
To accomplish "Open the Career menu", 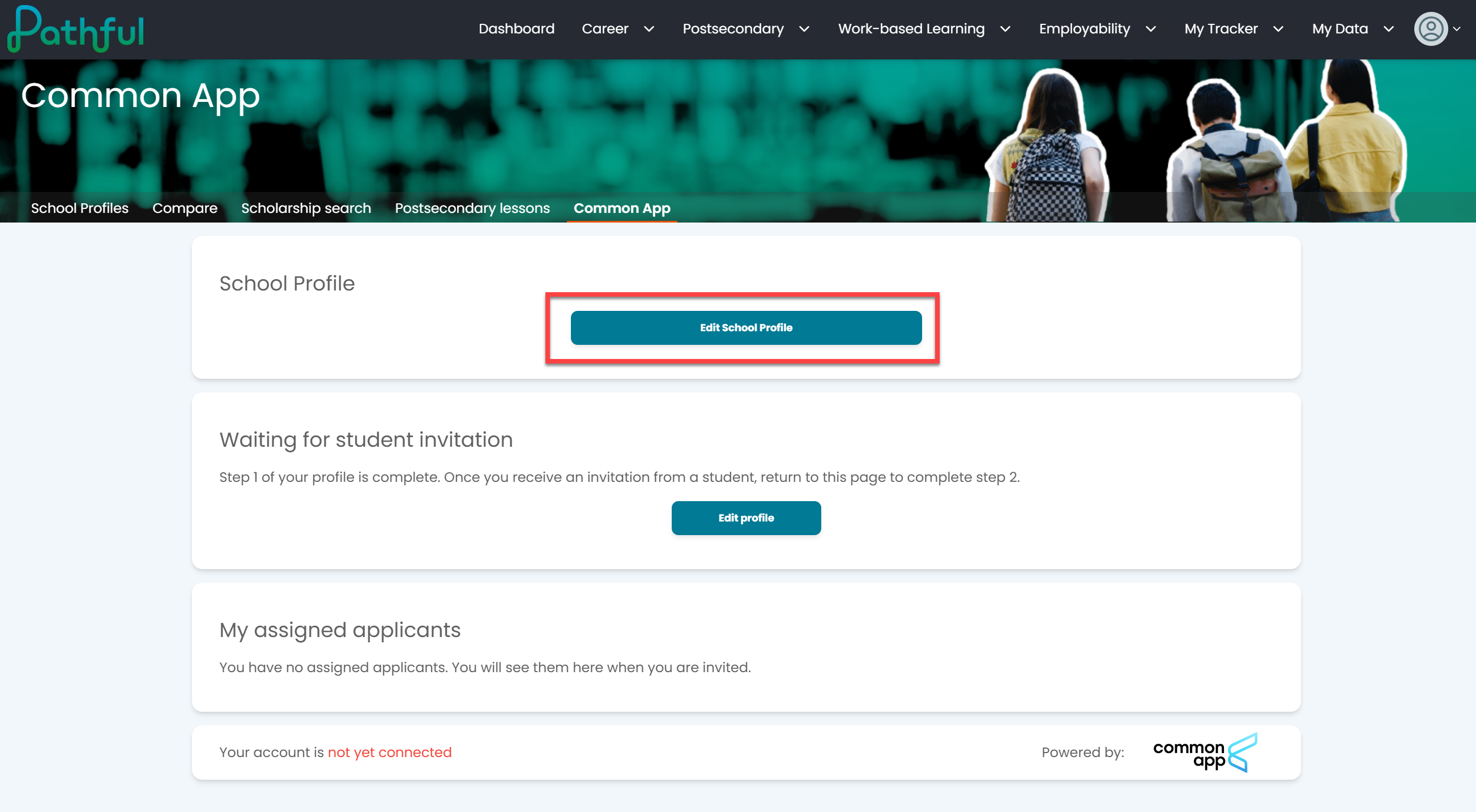I will (x=605, y=29).
